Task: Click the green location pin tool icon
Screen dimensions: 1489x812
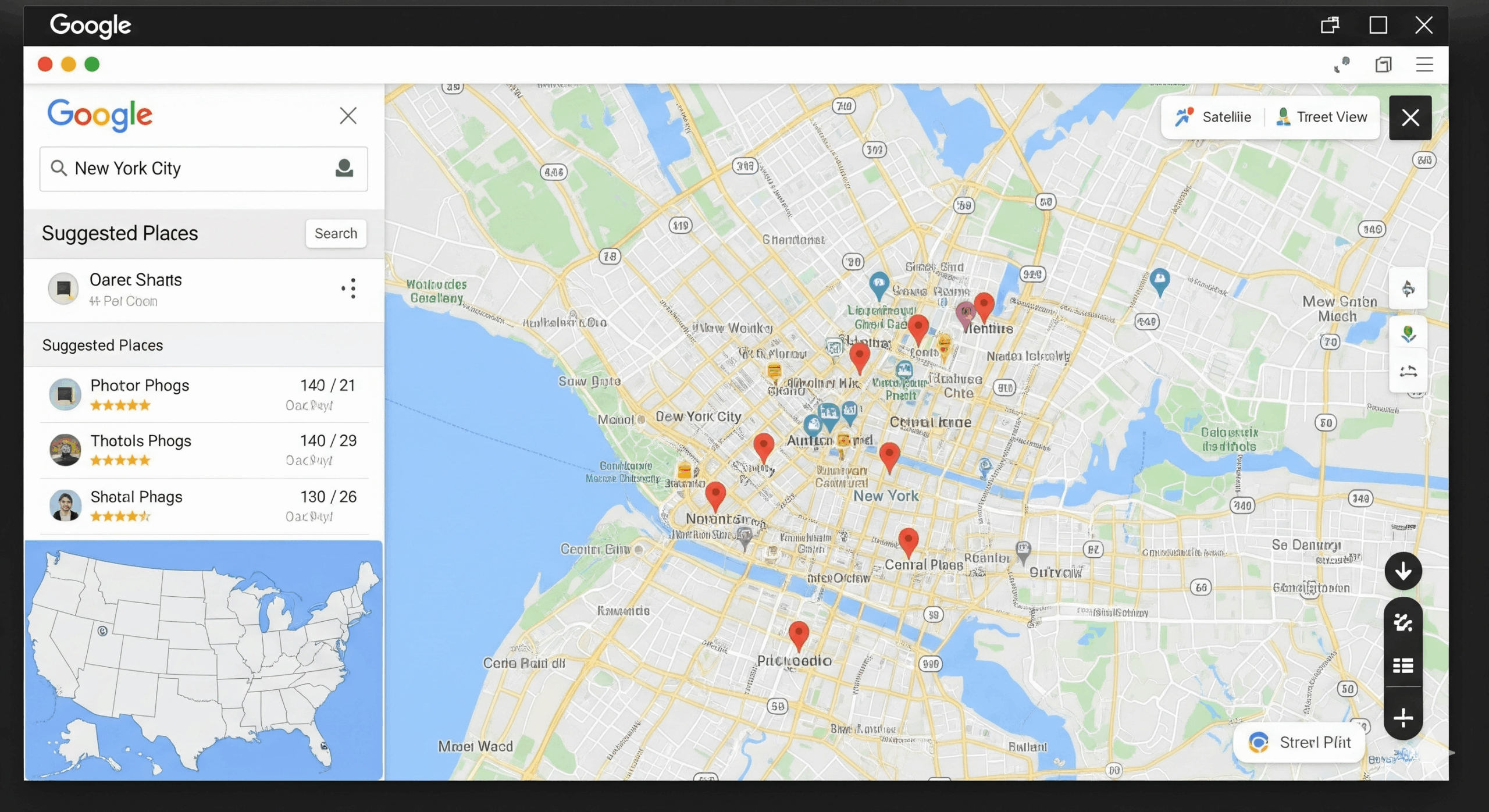Action: pyautogui.click(x=1408, y=334)
